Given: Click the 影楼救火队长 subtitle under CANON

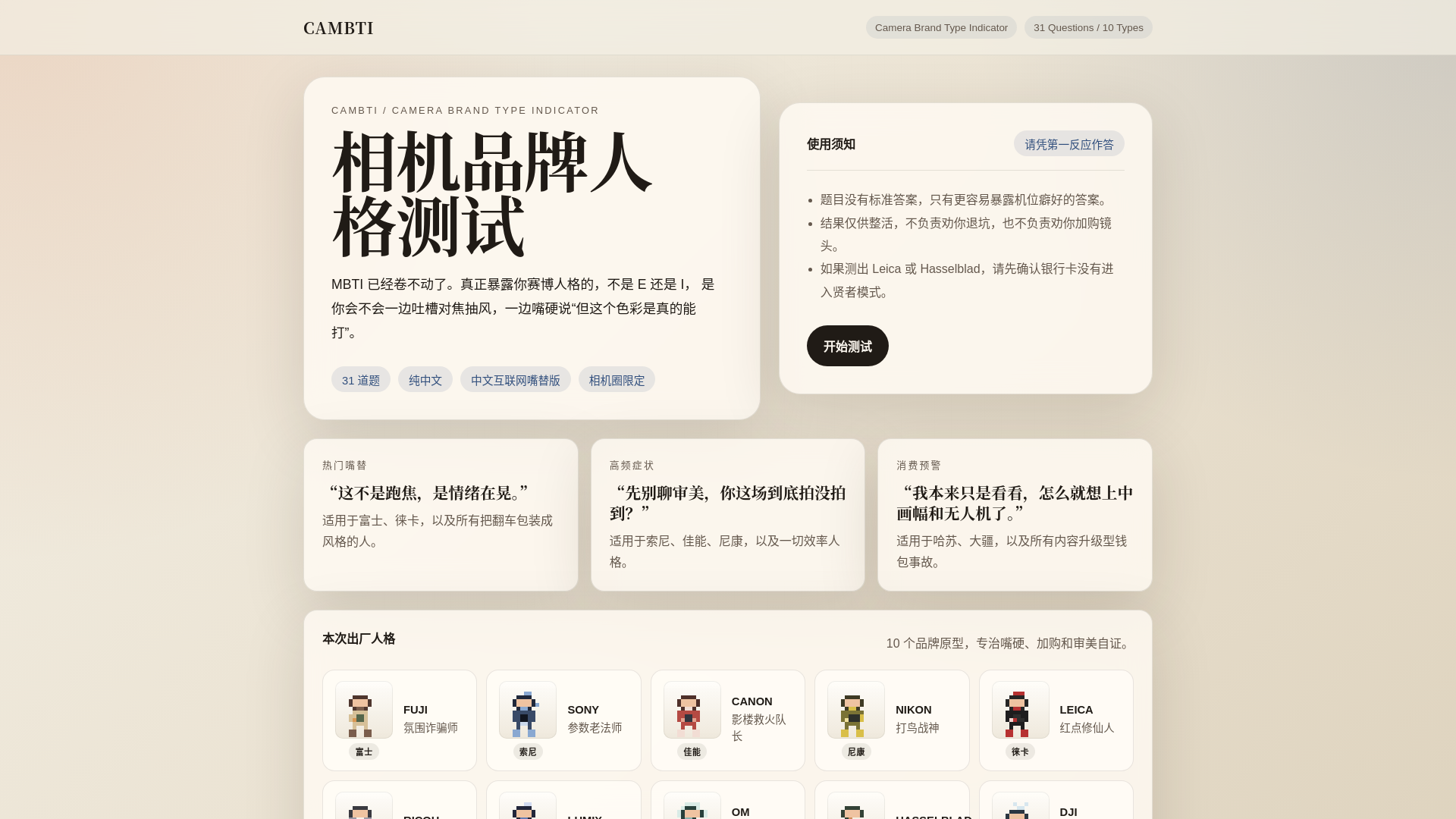Looking at the screenshot, I should coord(759,728).
